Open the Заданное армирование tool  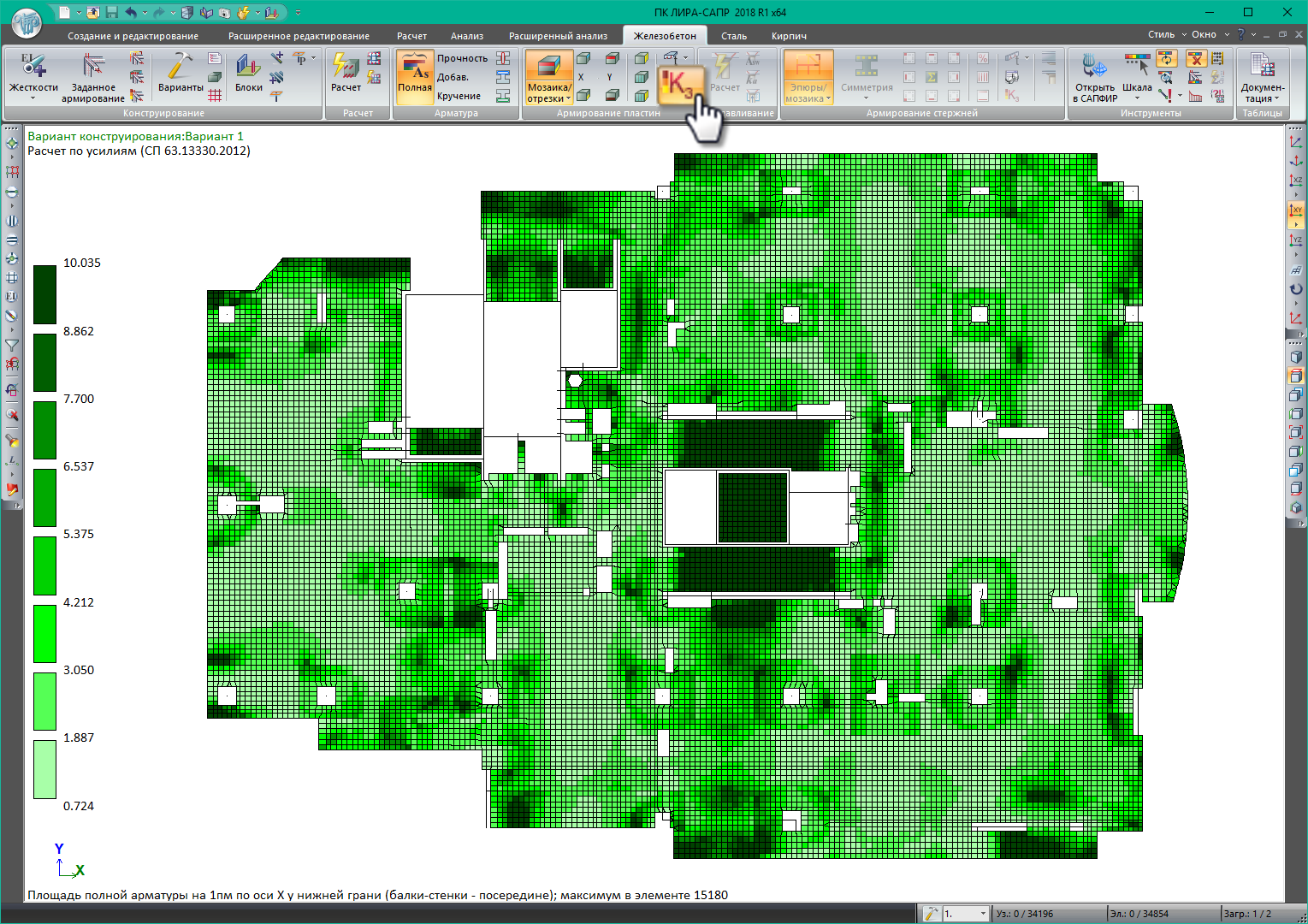coord(92,77)
